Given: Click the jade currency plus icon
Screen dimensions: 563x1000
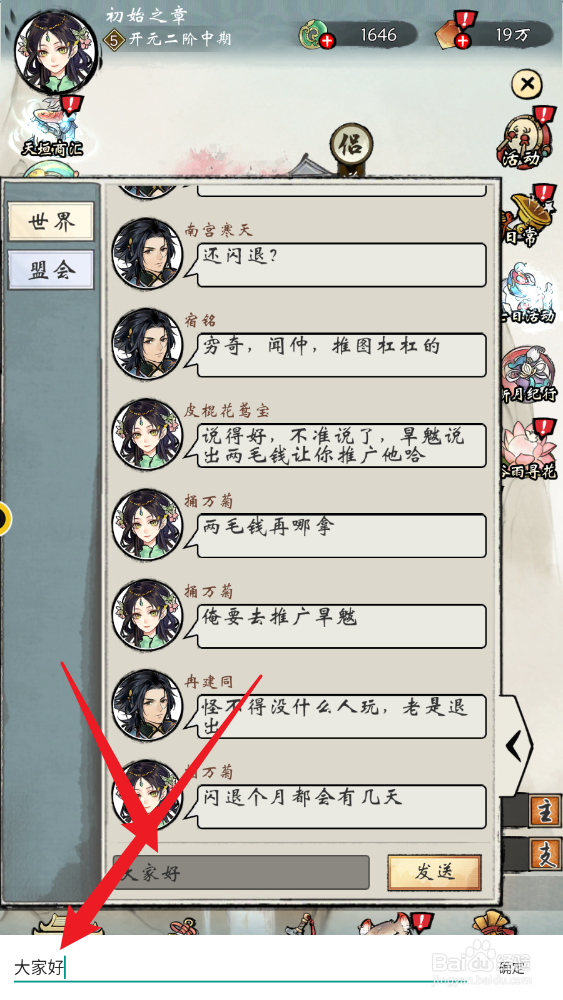Looking at the screenshot, I should pos(326,42).
